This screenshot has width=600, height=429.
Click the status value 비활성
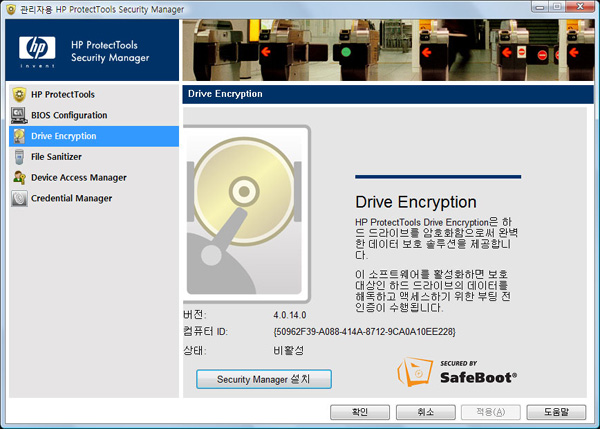point(289,351)
